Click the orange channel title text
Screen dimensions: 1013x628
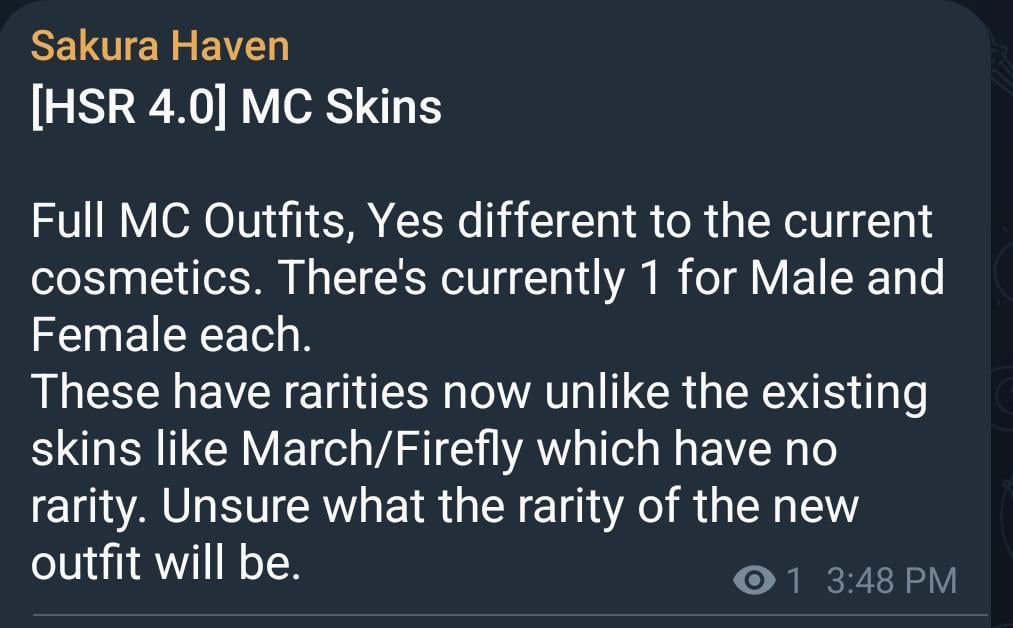tap(158, 44)
